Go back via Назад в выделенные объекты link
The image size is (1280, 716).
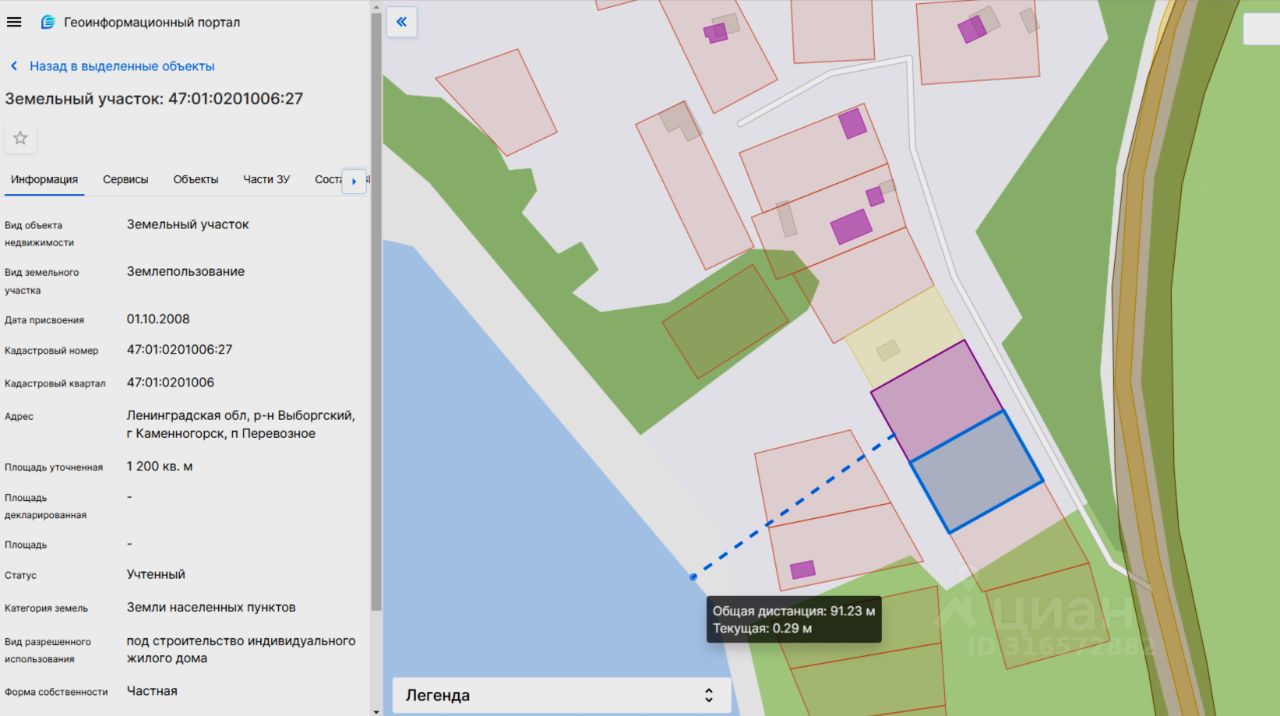[x=122, y=66]
